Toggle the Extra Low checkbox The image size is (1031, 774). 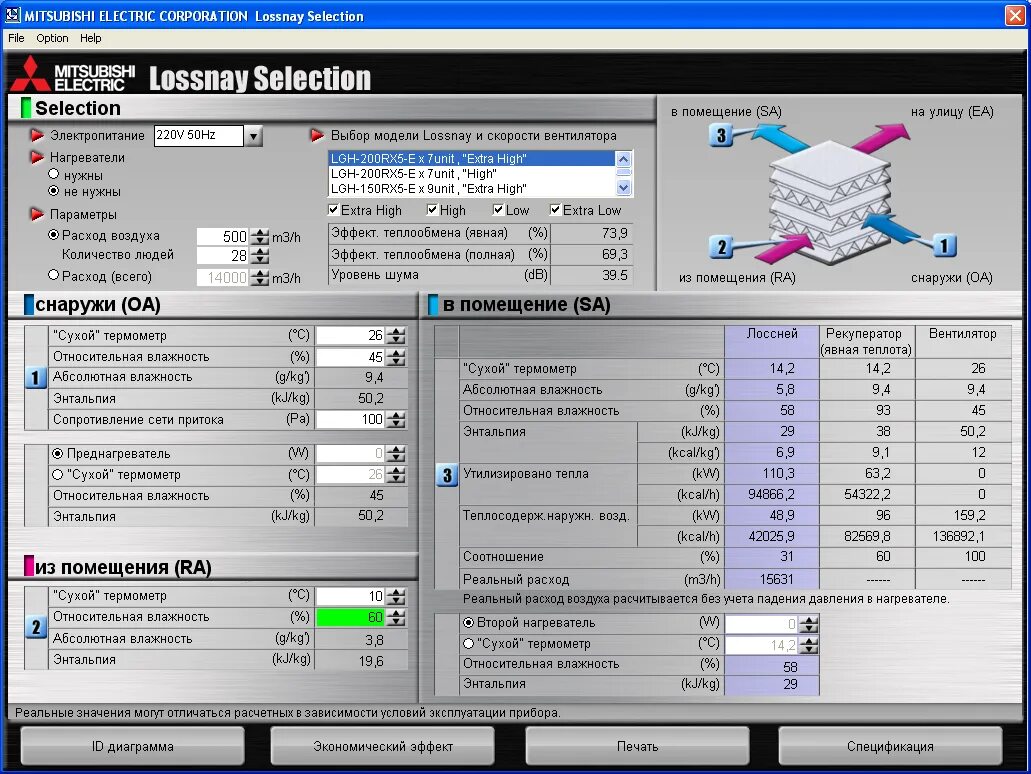click(556, 210)
